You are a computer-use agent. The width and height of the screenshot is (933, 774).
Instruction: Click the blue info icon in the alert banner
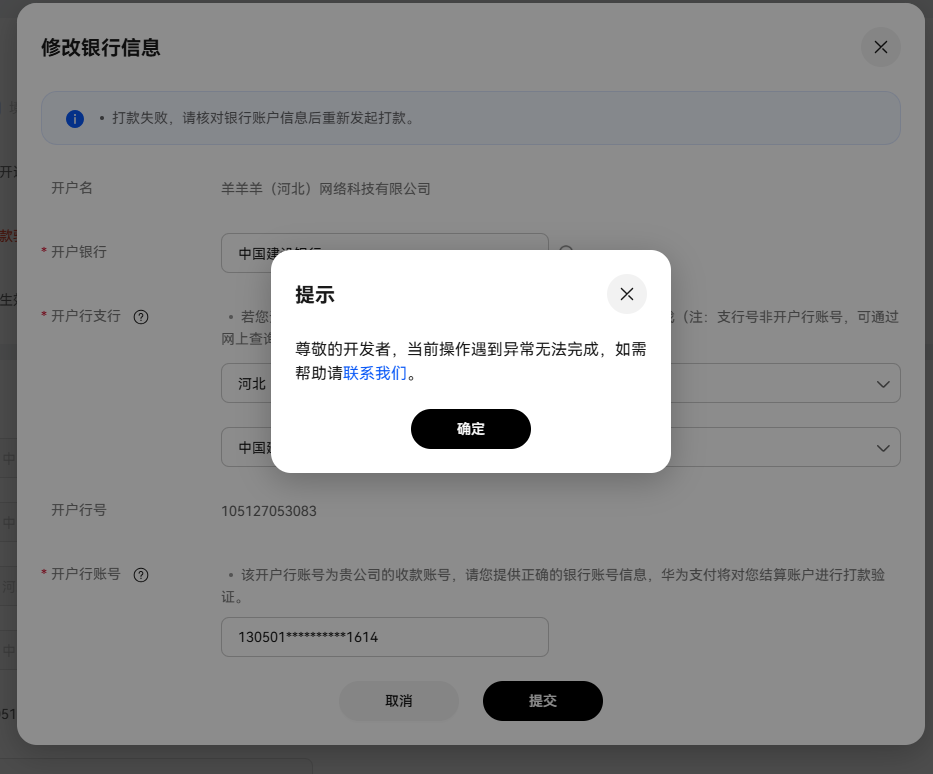point(74,118)
